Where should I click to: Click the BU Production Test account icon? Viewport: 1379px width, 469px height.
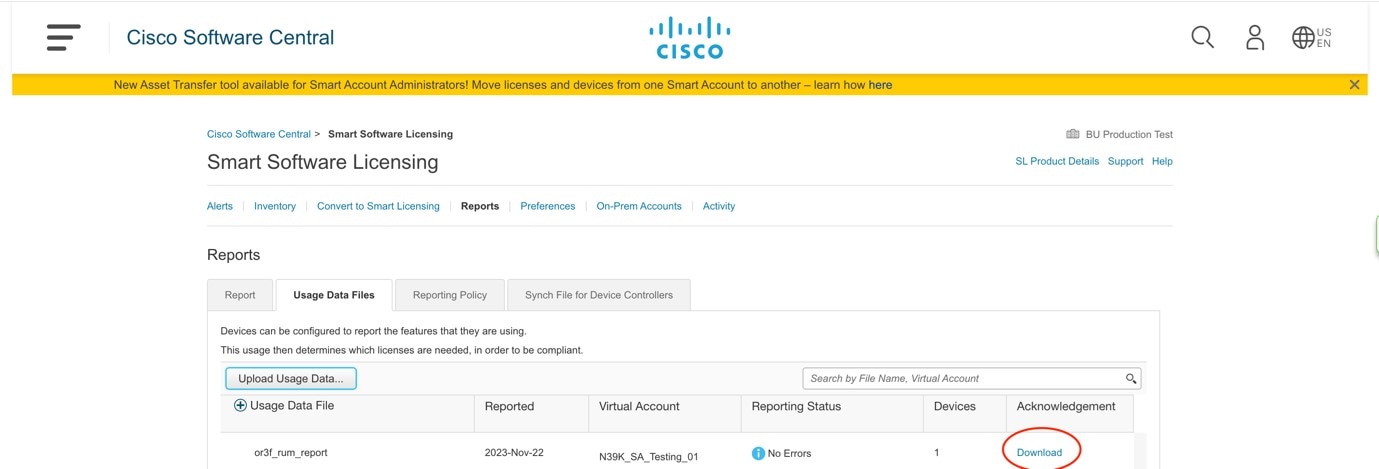pyautogui.click(x=1073, y=134)
